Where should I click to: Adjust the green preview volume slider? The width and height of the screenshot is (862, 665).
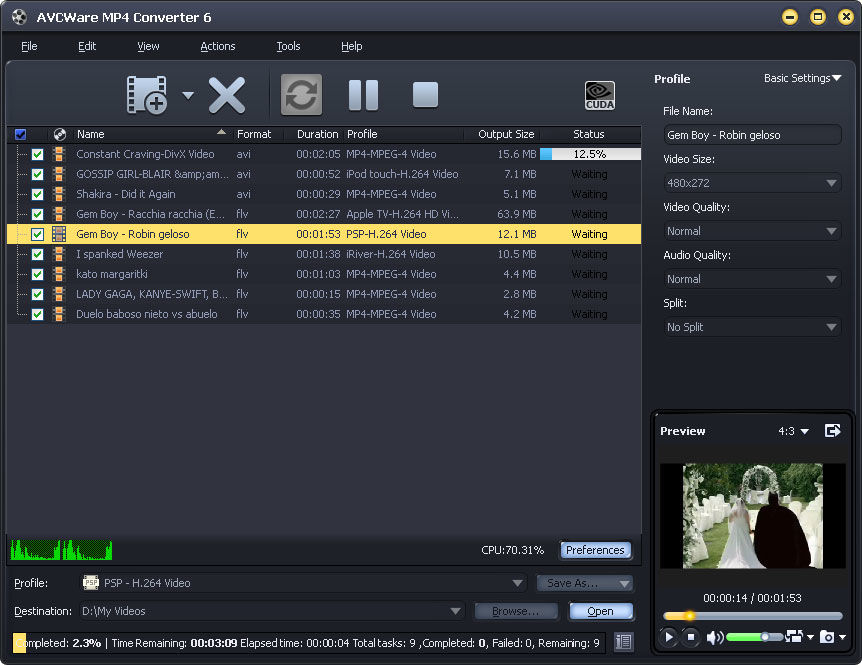754,637
